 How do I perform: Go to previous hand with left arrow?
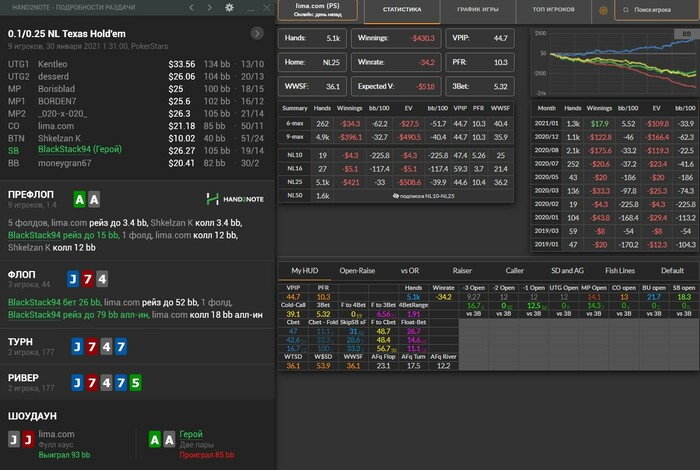[x=191, y=8]
